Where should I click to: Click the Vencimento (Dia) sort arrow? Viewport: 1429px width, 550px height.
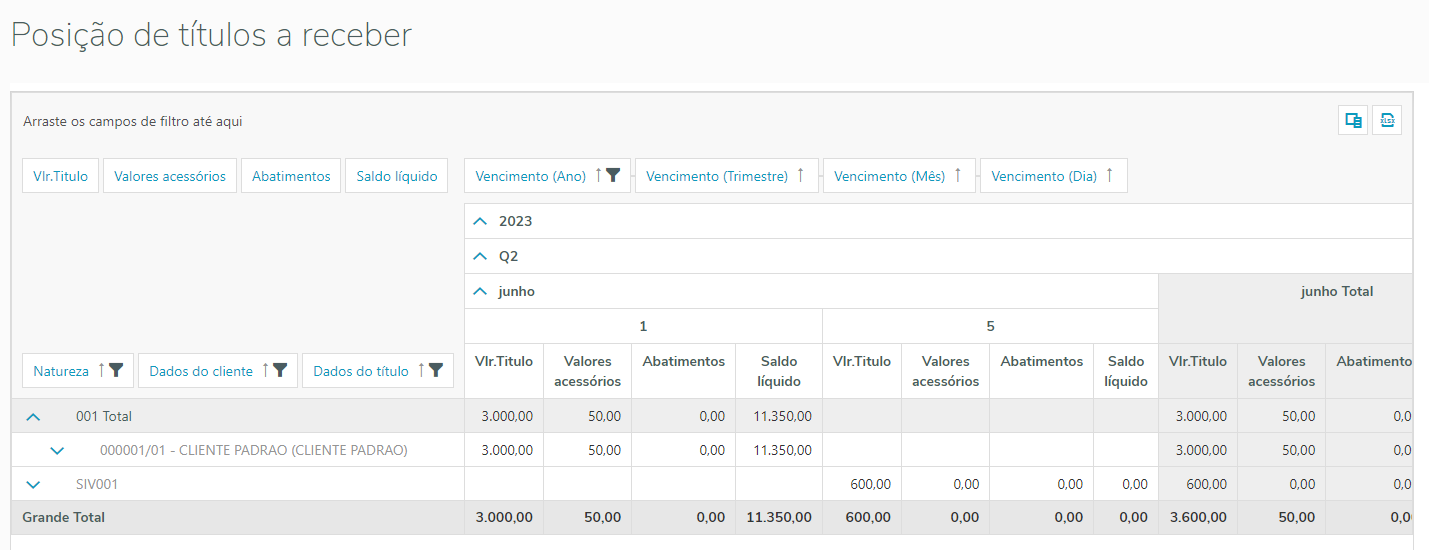click(1109, 176)
